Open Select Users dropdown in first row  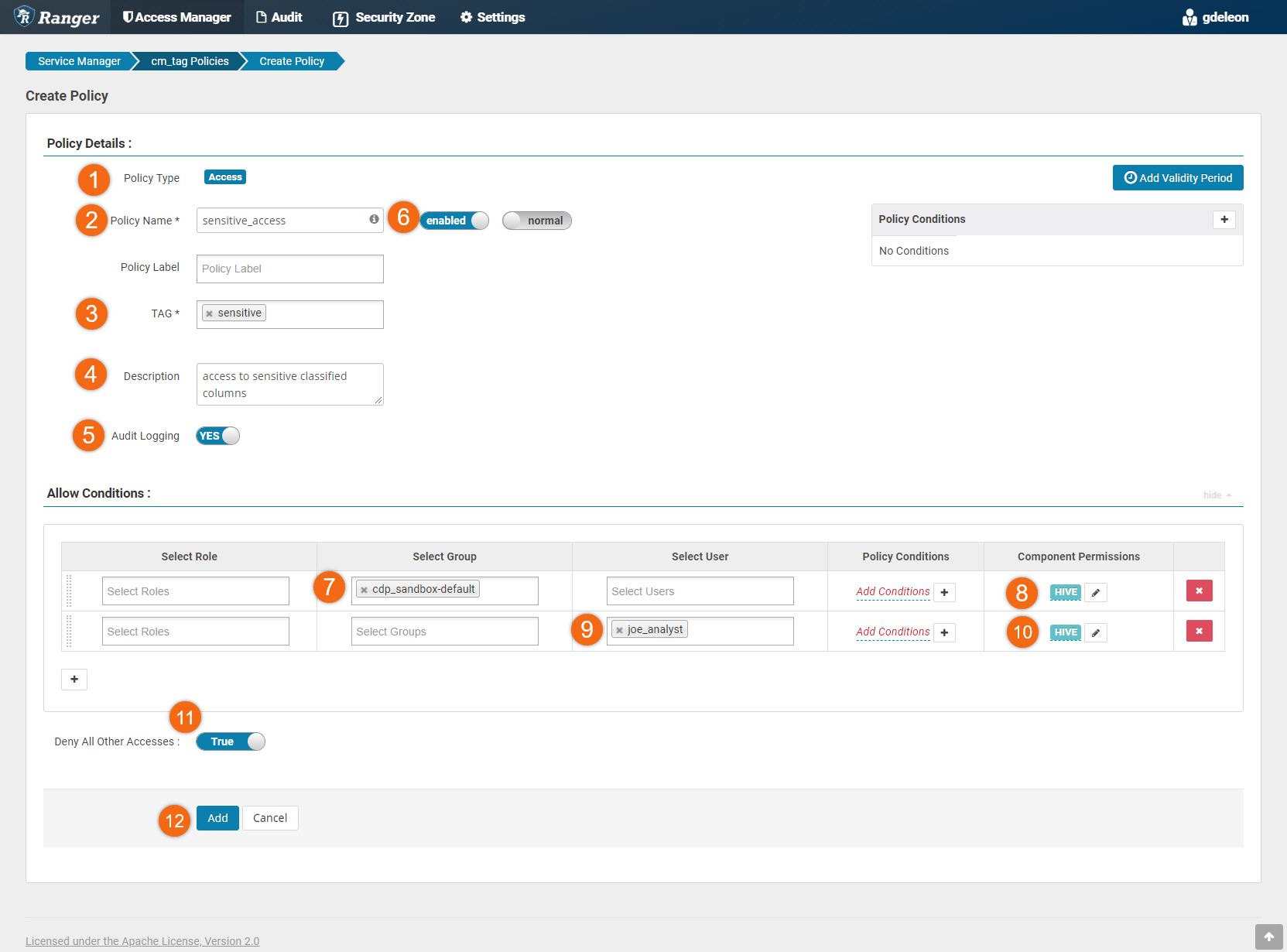pyautogui.click(x=700, y=591)
